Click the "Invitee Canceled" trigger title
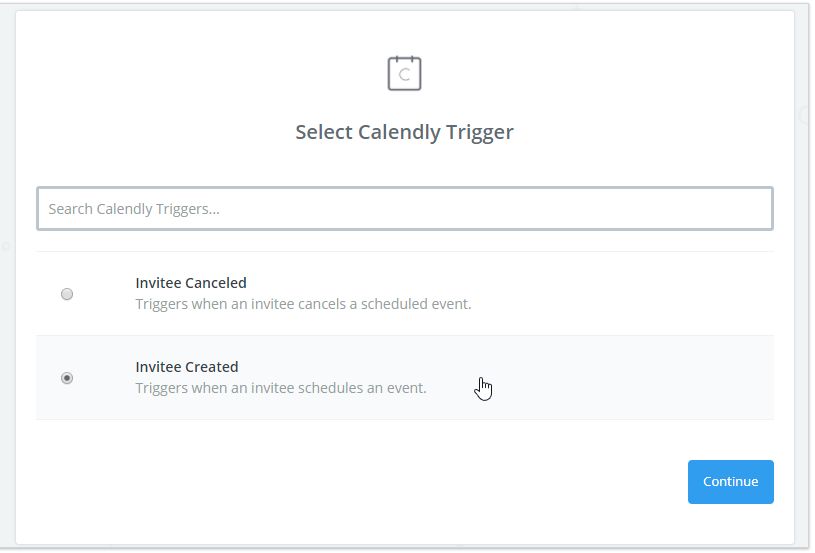The width and height of the screenshot is (815, 553). tap(191, 283)
